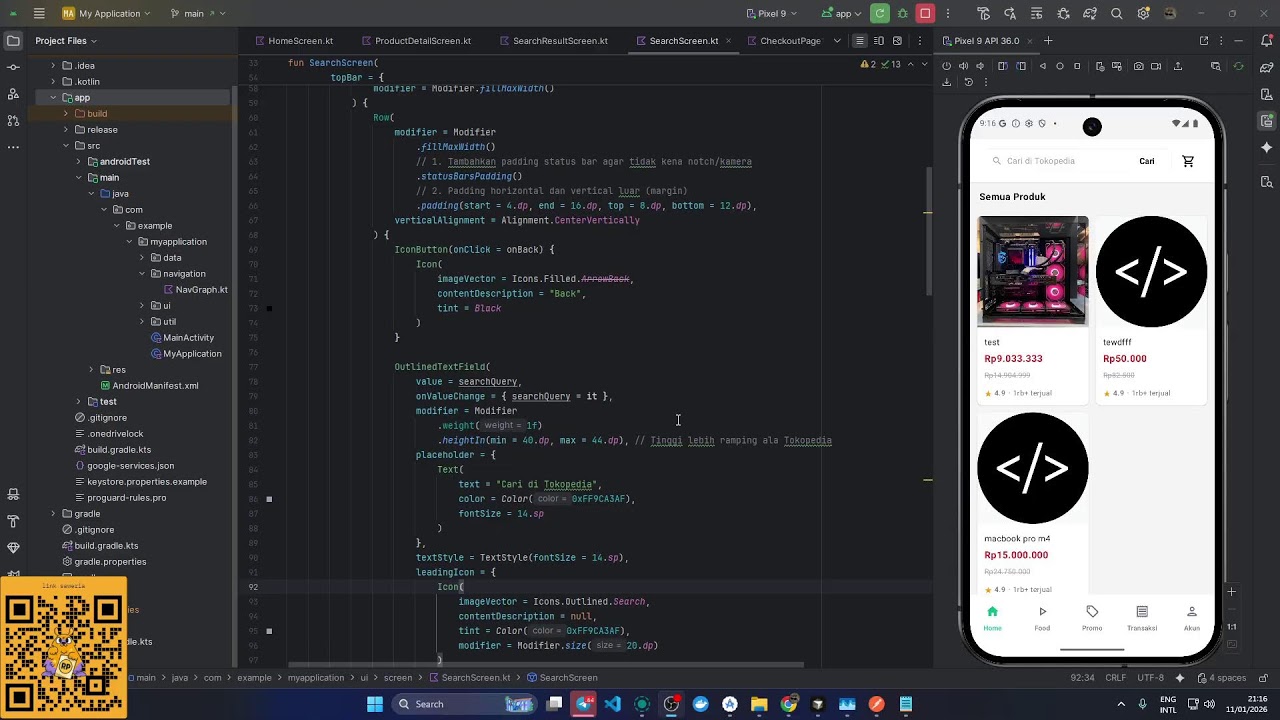This screenshot has width=1280, height=720.
Task: Tap Transaksi tab in phone bottom navigation
Action: point(1142,618)
